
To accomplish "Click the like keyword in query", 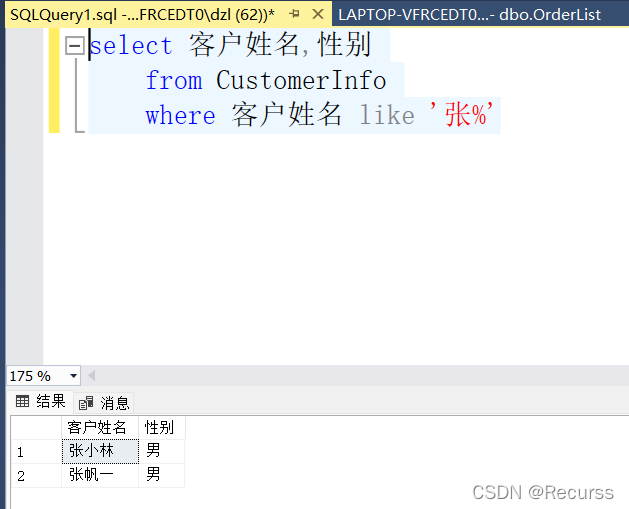I will tap(387, 115).
